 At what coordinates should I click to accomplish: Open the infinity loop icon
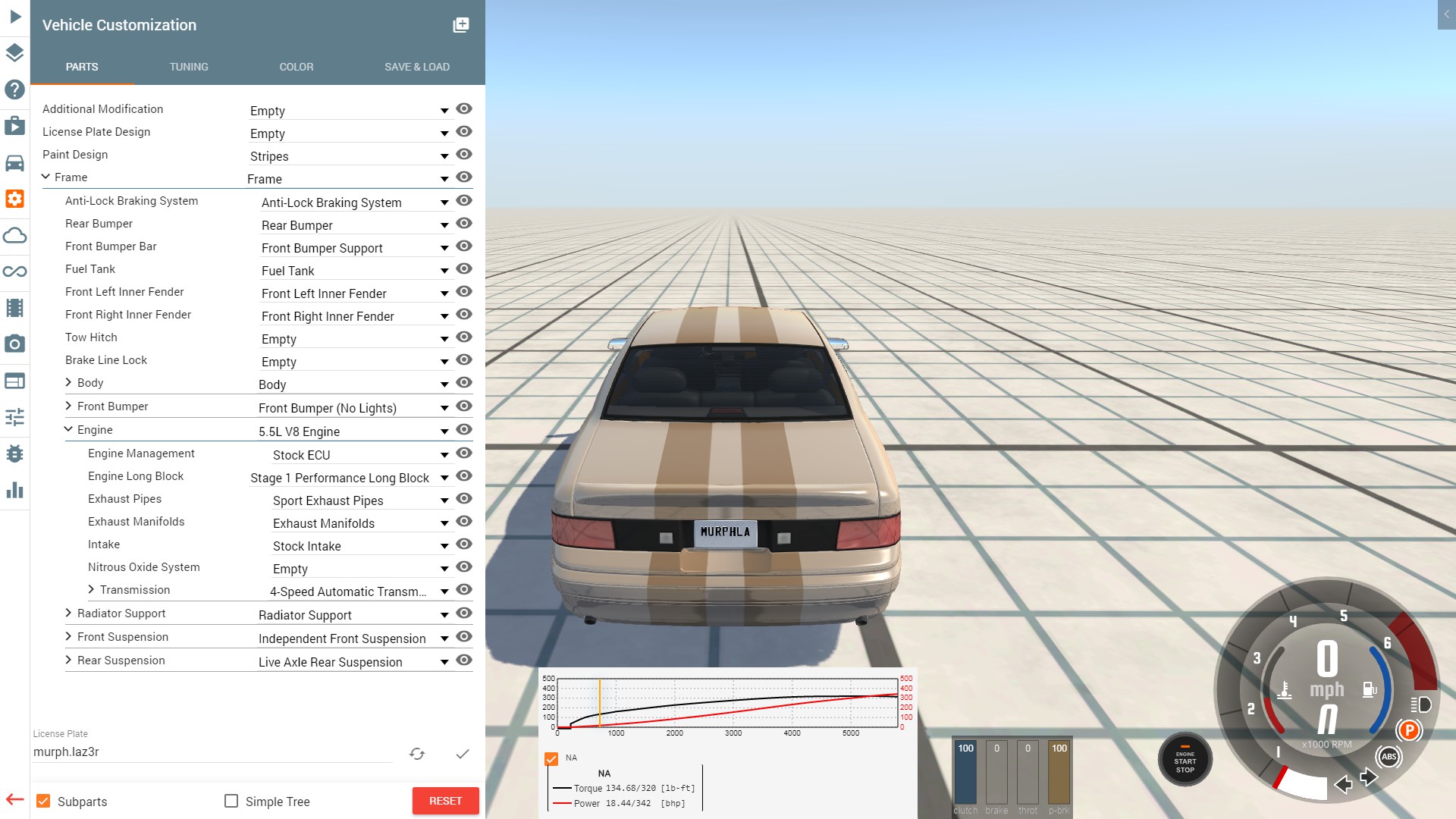tap(15, 271)
